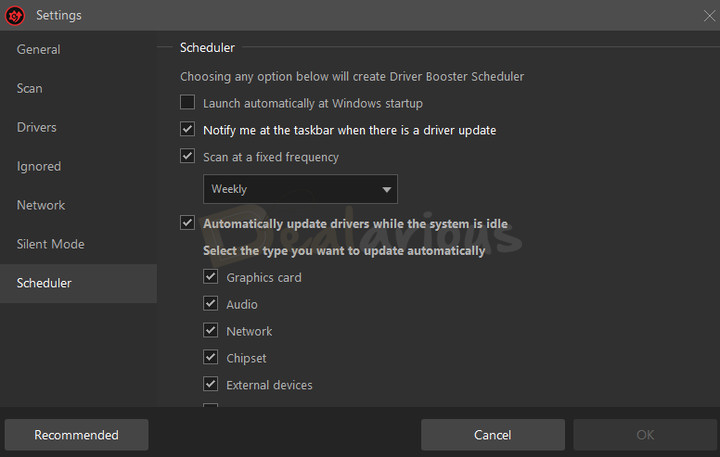Viewport: 720px width, 457px height.
Task: Switch to the Scan settings tab
Action: click(29, 88)
